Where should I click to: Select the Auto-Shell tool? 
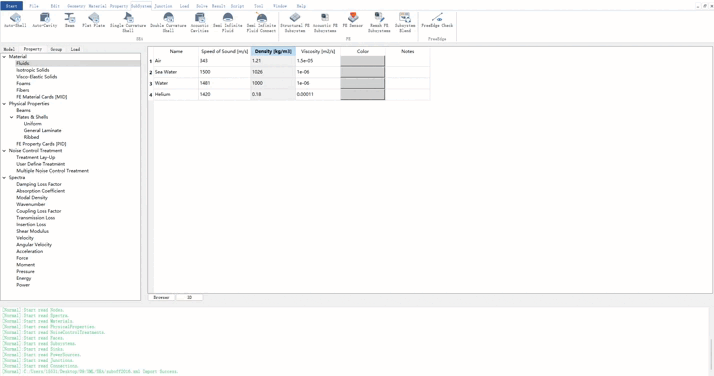click(15, 20)
